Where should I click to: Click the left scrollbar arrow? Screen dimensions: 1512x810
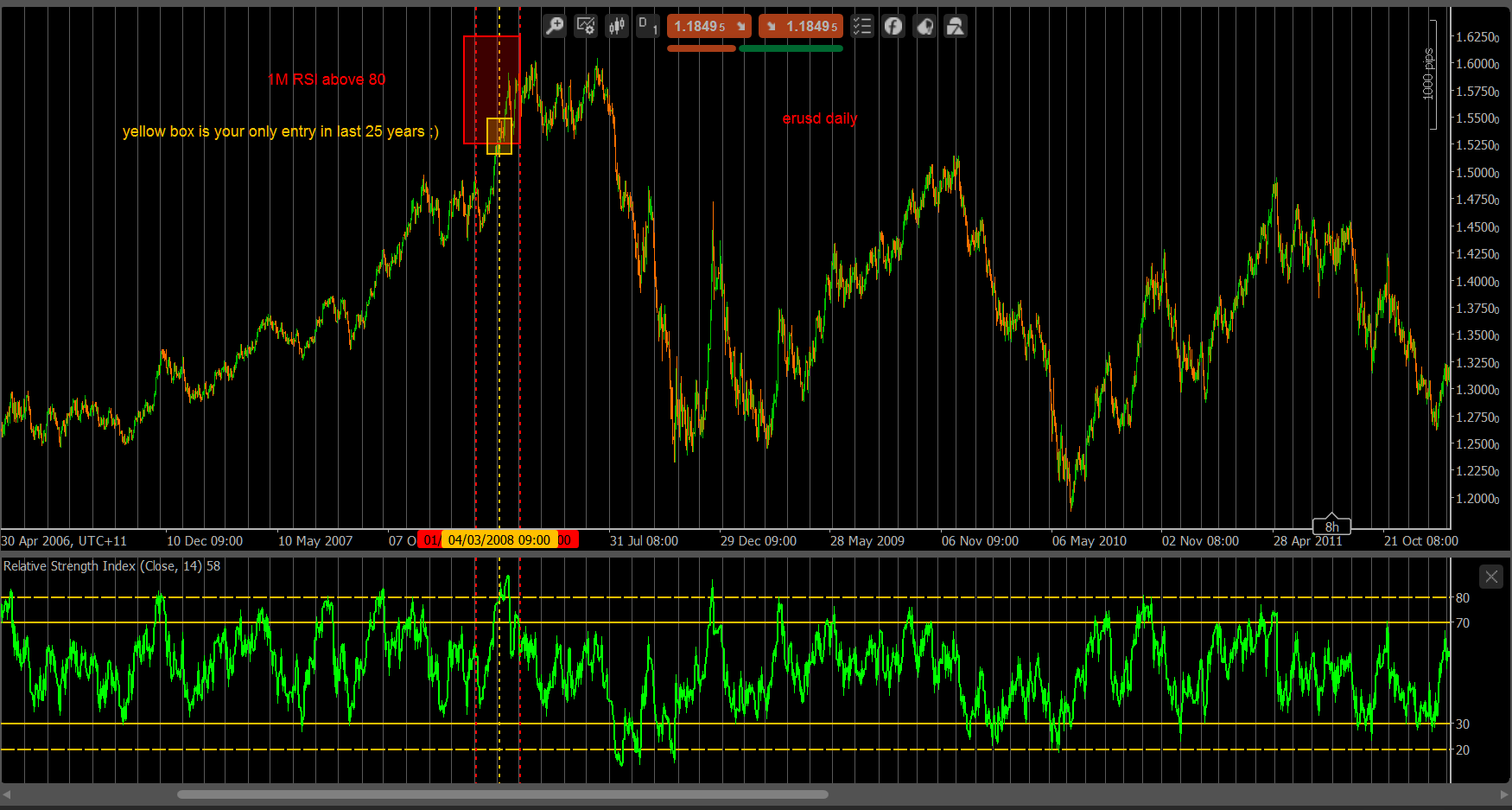pyautogui.click(x=7, y=794)
